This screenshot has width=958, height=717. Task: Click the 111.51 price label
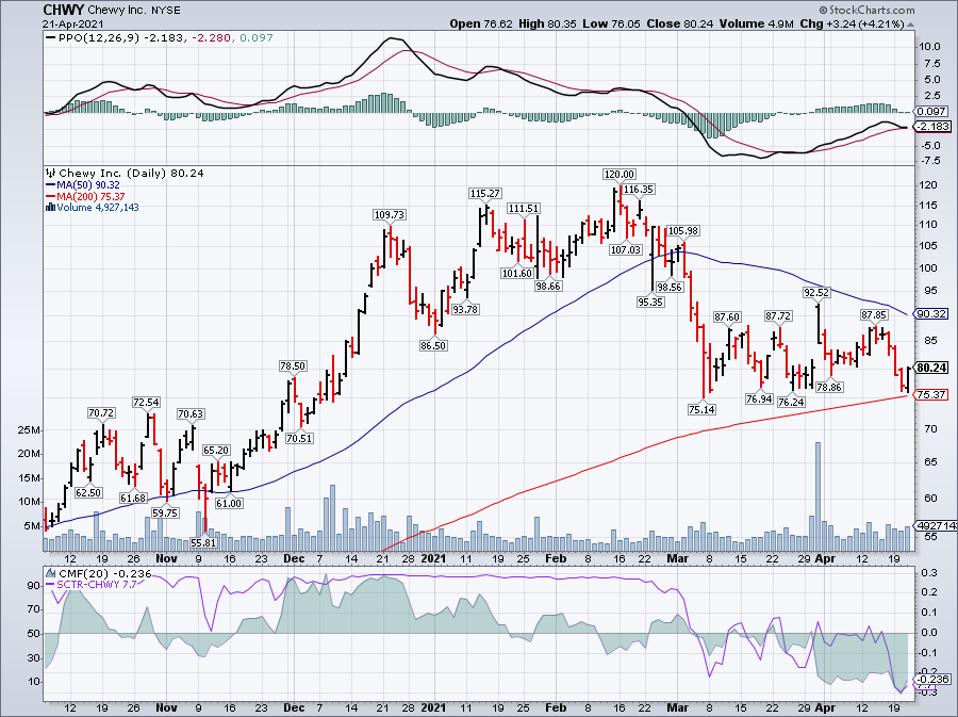click(524, 208)
